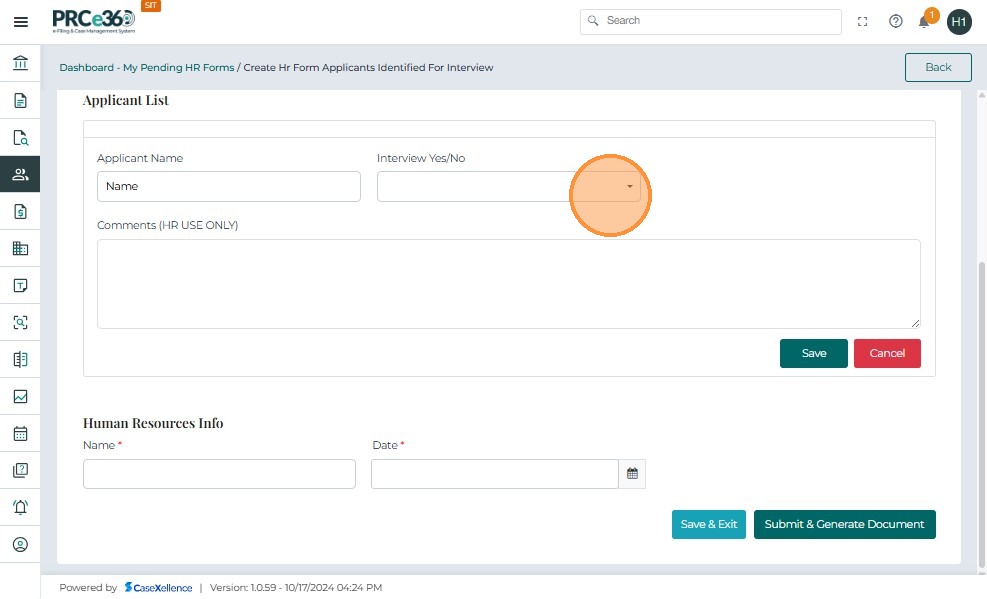Click the Comments (HR USE ONLY) textarea
Image resolution: width=987 pixels, height=599 pixels.
click(509, 284)
